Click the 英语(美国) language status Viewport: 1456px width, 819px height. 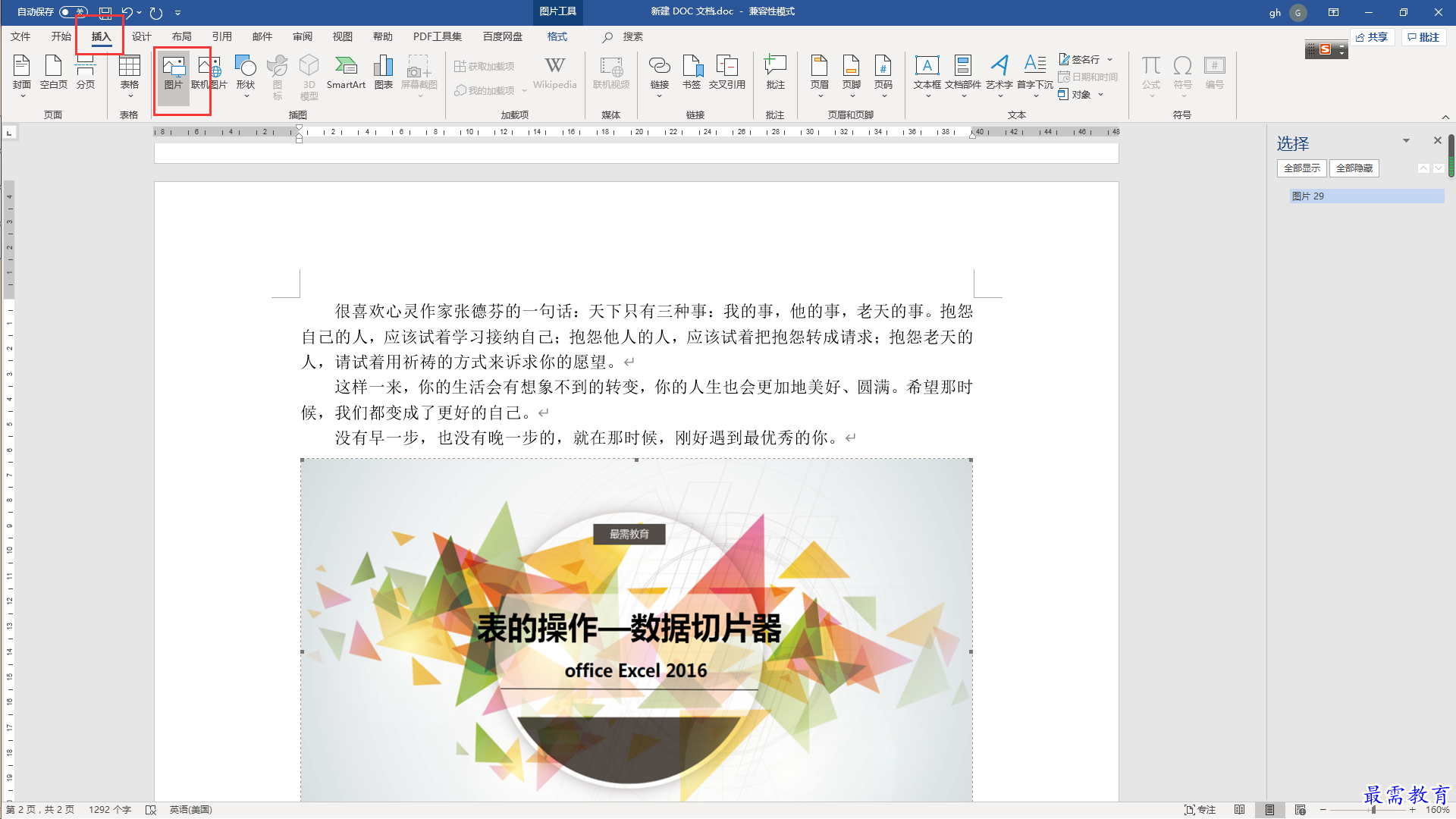(x=191, y=810)
